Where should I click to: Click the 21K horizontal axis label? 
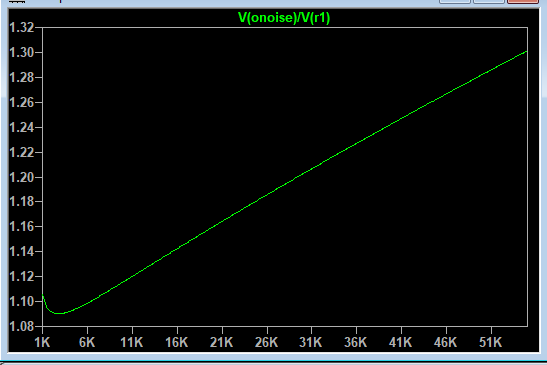coord(222,342)
